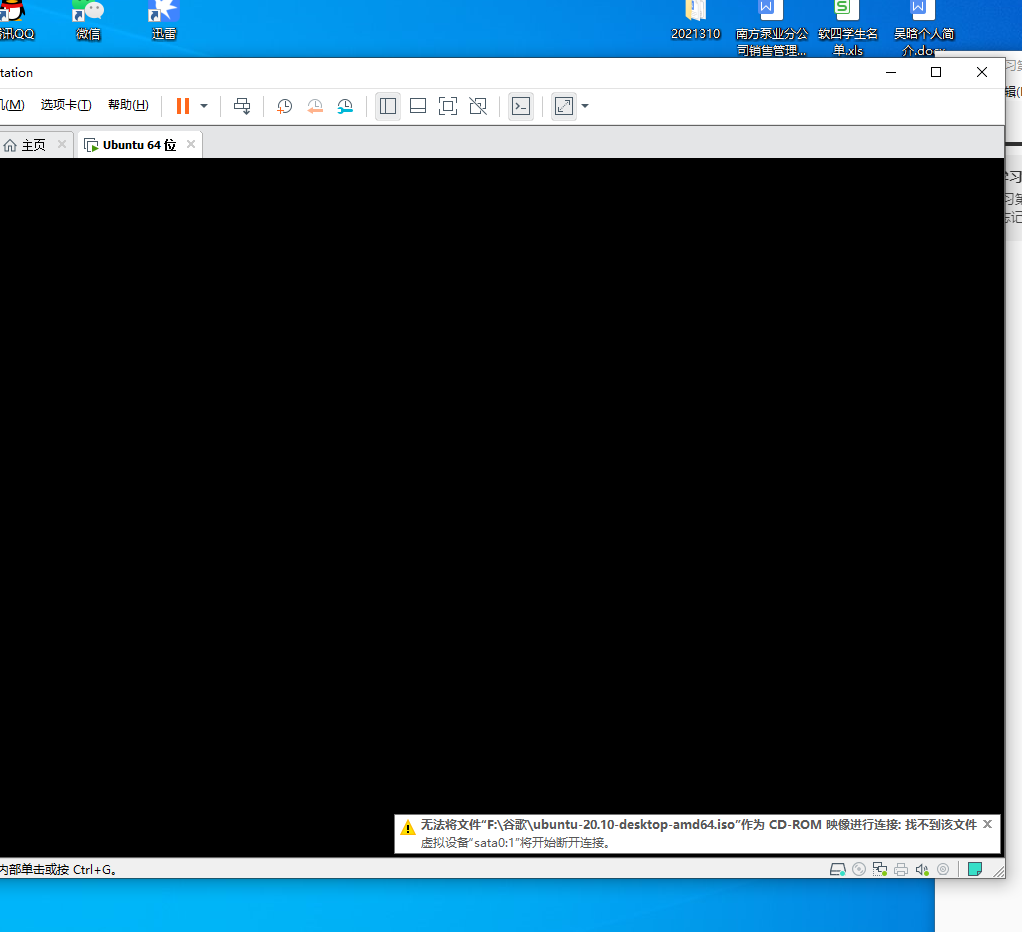
Task: Toggle the thumbnail bar panel icon
Action: pos(418,106)
